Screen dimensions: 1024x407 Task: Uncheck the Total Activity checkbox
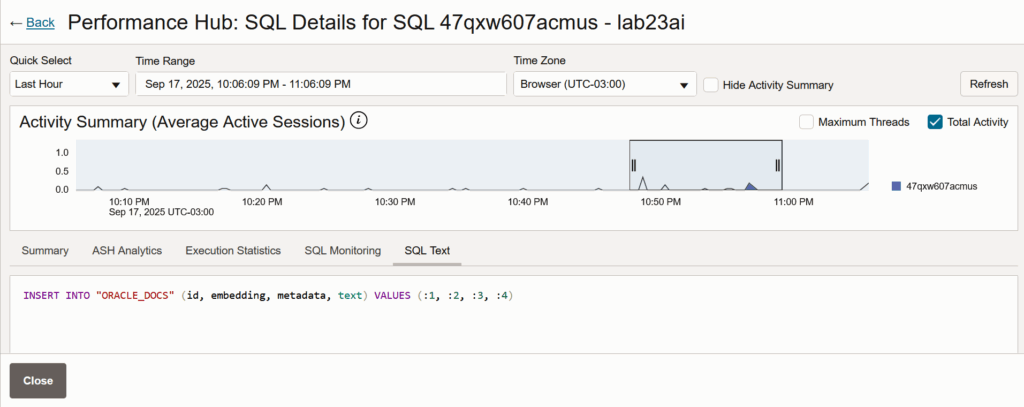pyautogui.click(x=935, y=122)
